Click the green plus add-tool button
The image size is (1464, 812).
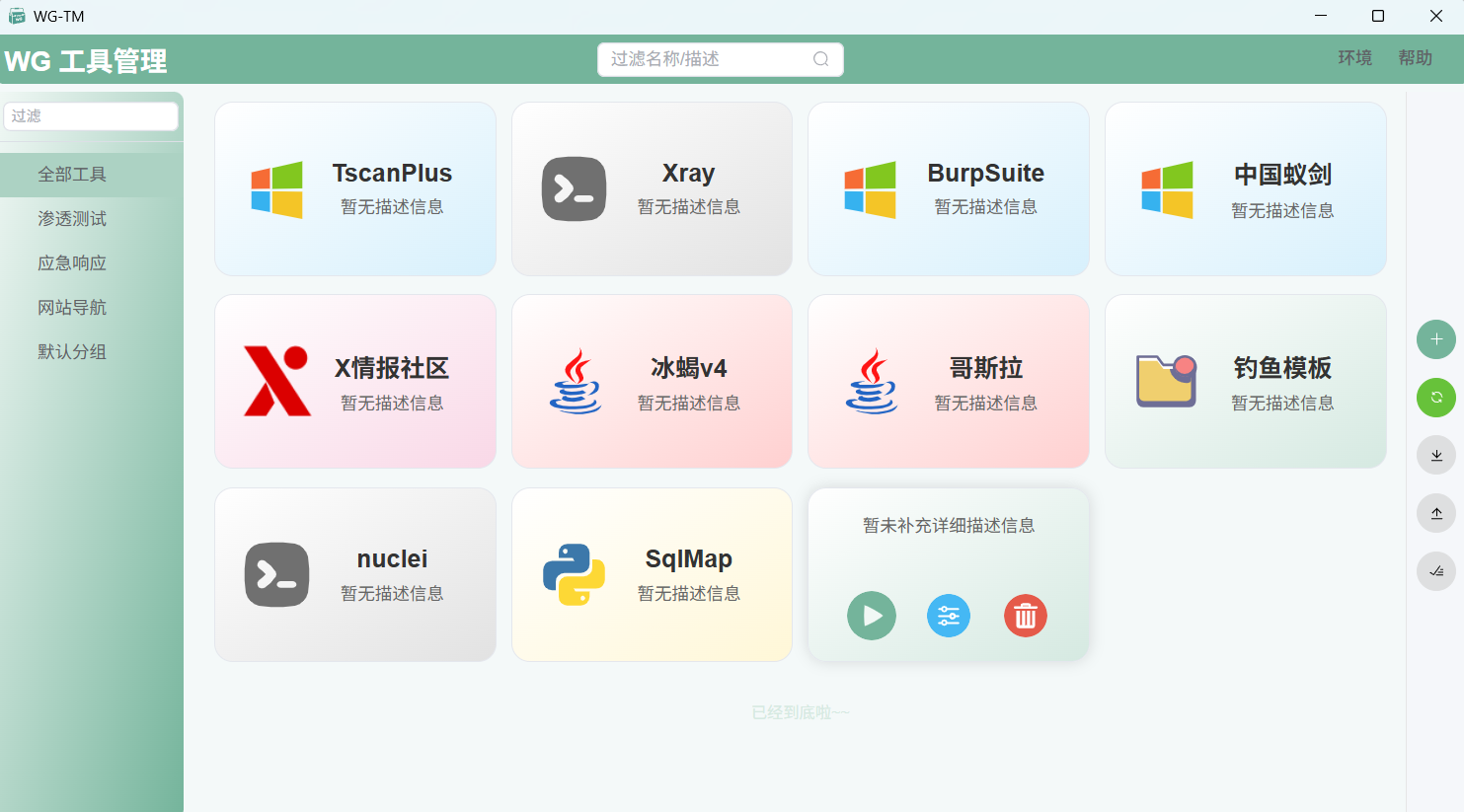[x=1435, y=339]
